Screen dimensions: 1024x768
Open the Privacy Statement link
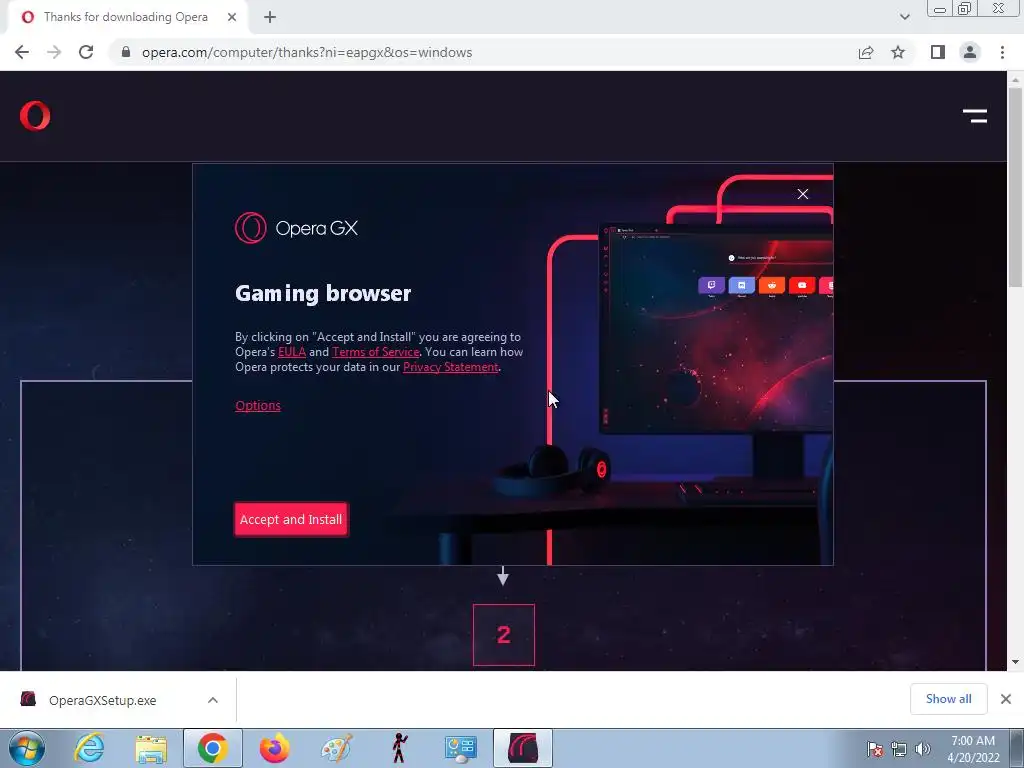451,367
